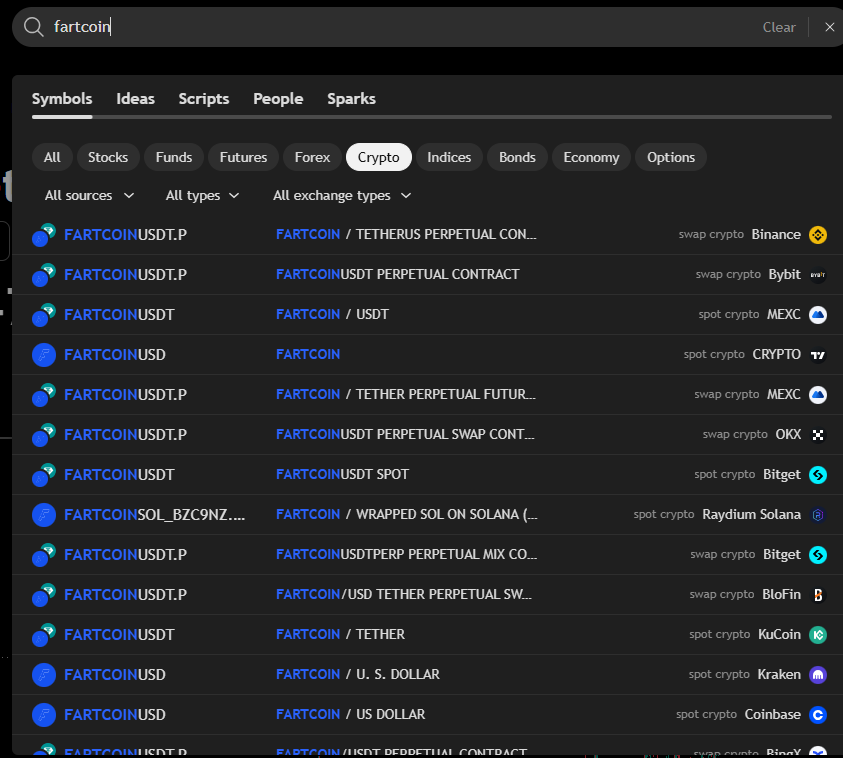
Task: Click the OKX exchange logo
Action: click(818, 434)
